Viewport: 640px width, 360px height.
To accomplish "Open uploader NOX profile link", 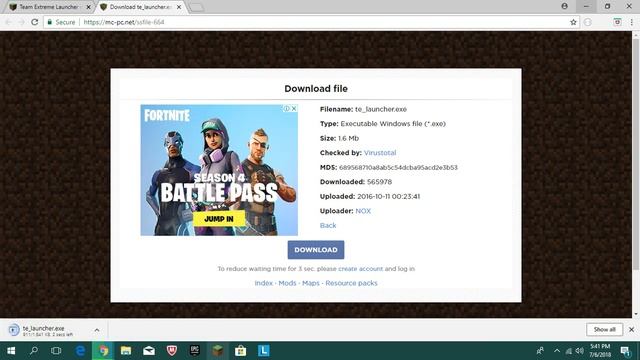I will coord(363,211).
